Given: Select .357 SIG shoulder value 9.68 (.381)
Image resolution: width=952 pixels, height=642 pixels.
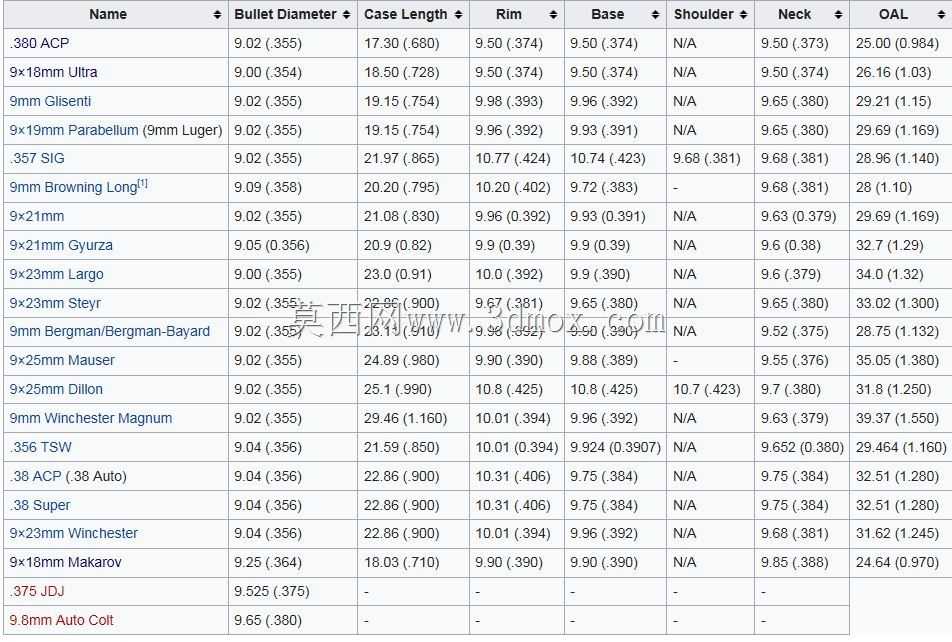Looking at the screenshot, I should click(x=707, y=159).
